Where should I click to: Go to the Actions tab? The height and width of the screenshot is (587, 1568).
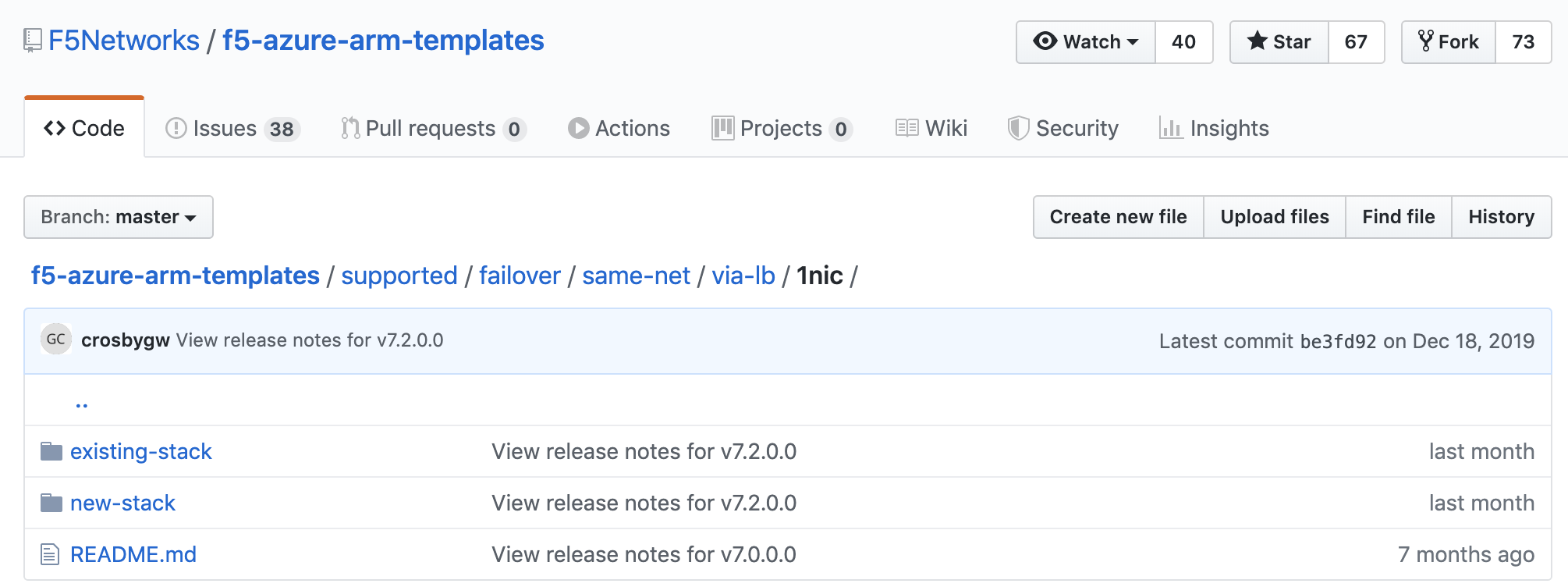(619, 128)
